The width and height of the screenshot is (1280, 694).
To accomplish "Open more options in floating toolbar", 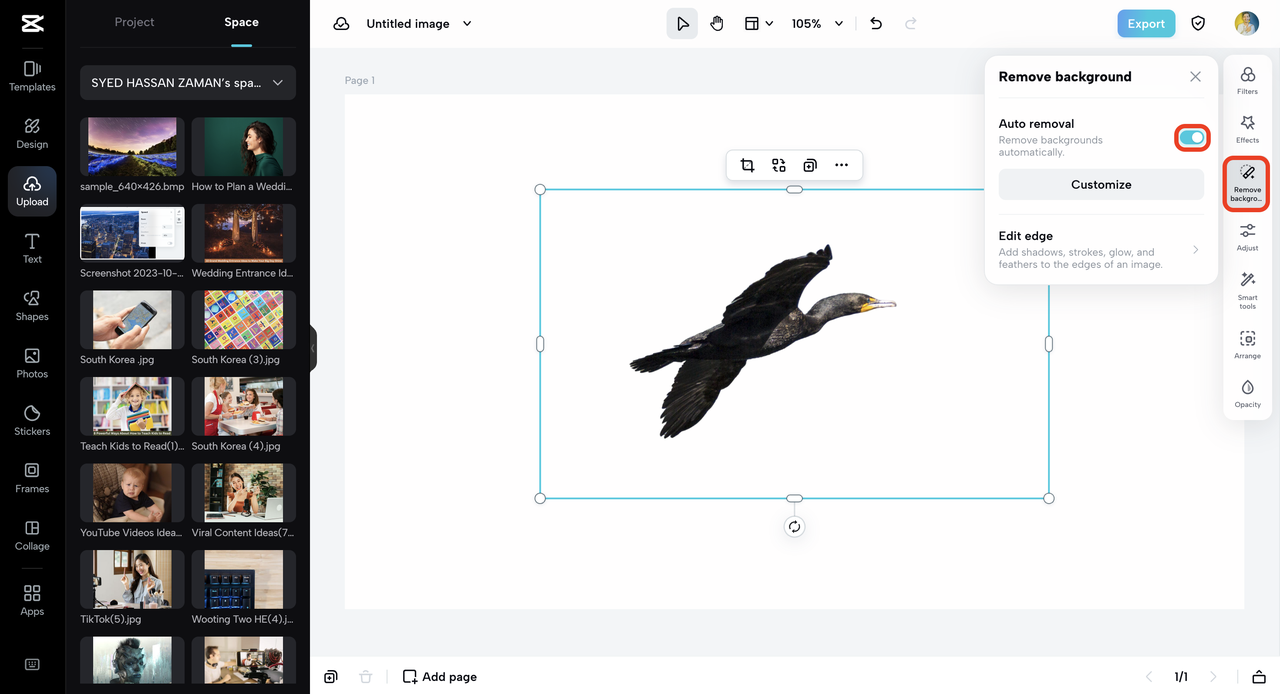I will click(x=841, y=165).
